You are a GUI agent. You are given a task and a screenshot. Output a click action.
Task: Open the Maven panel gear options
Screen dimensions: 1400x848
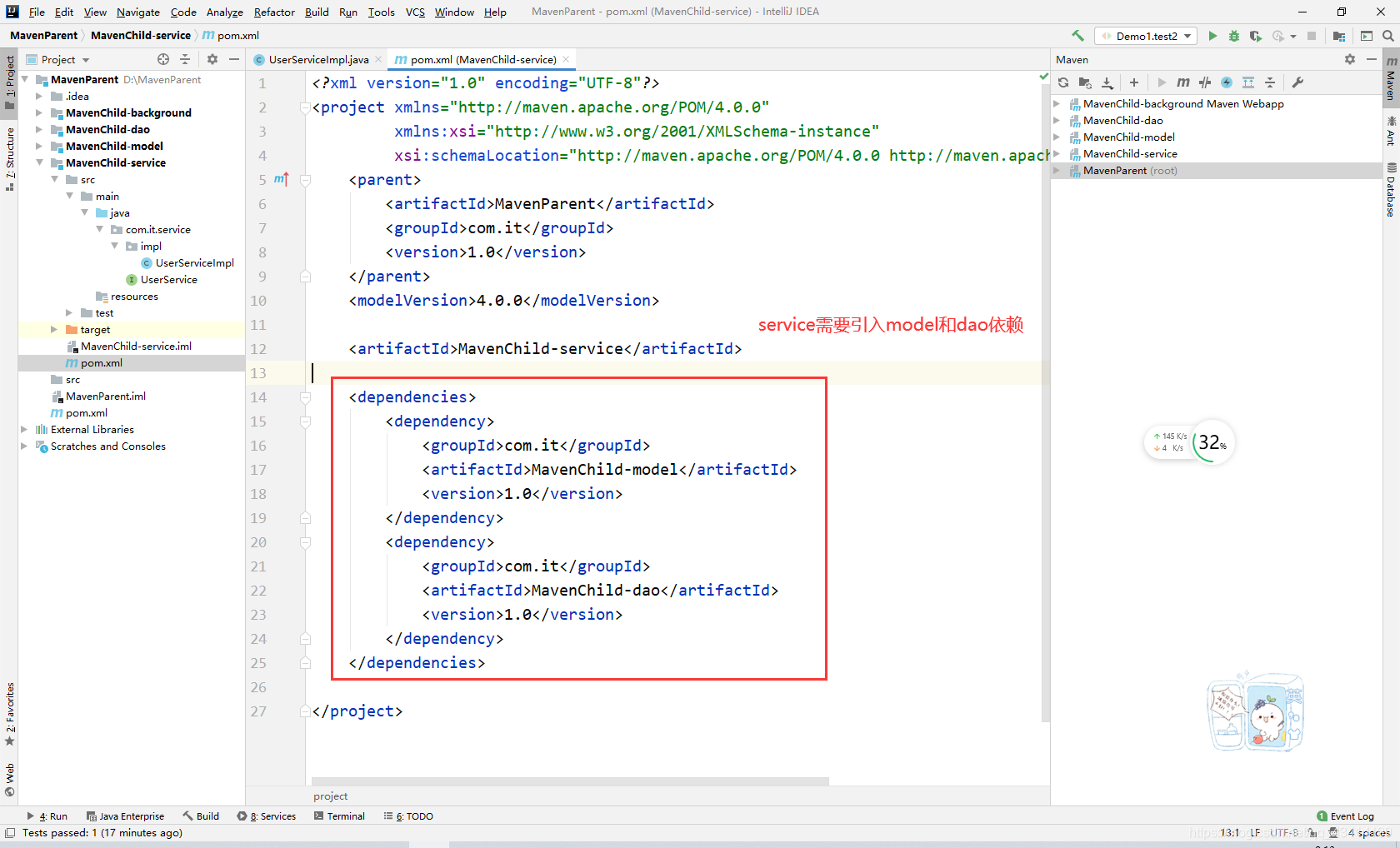[1350, 59]
